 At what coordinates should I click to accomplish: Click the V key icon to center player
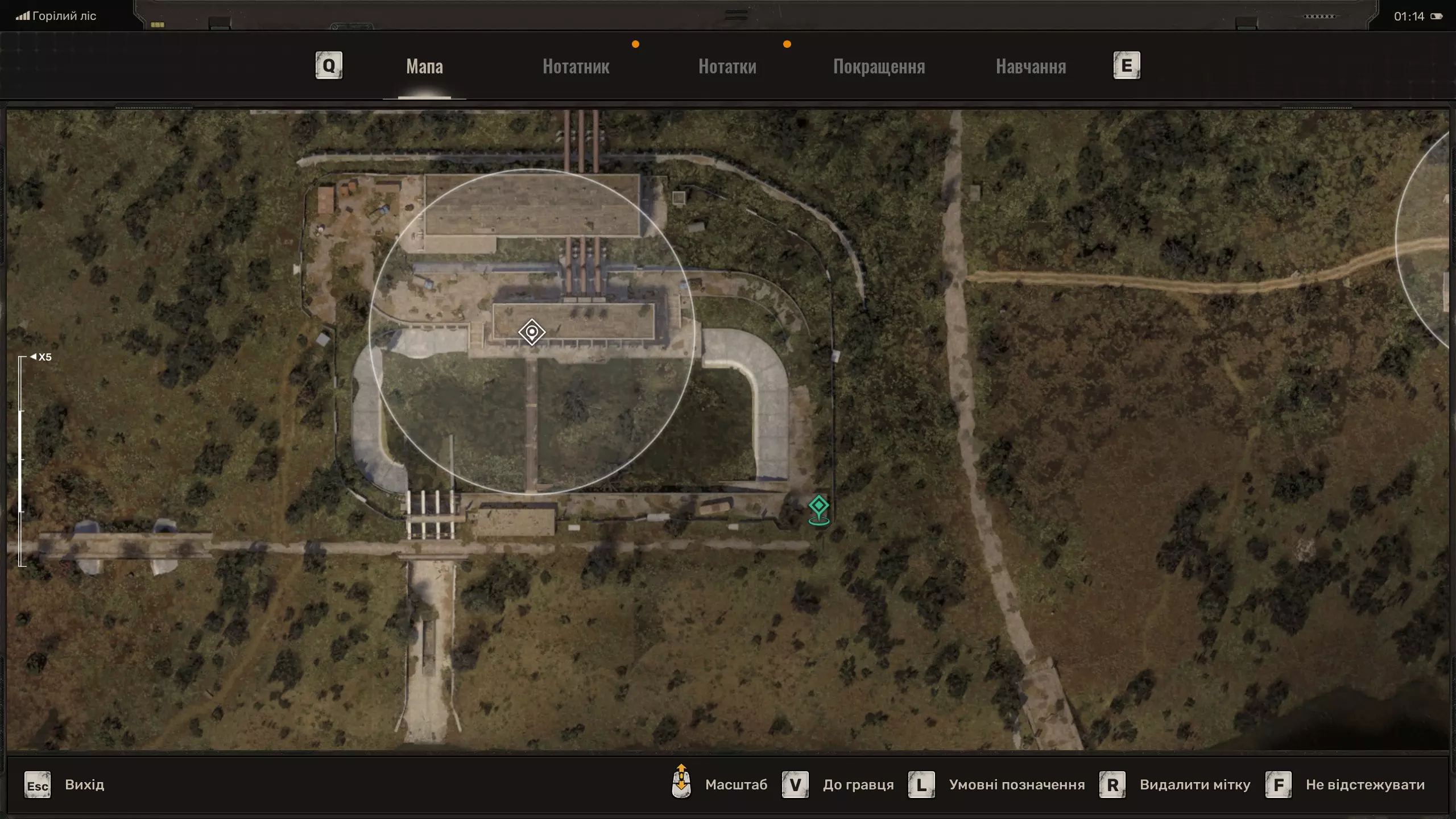pyautogui.click(x=795, y=785)
